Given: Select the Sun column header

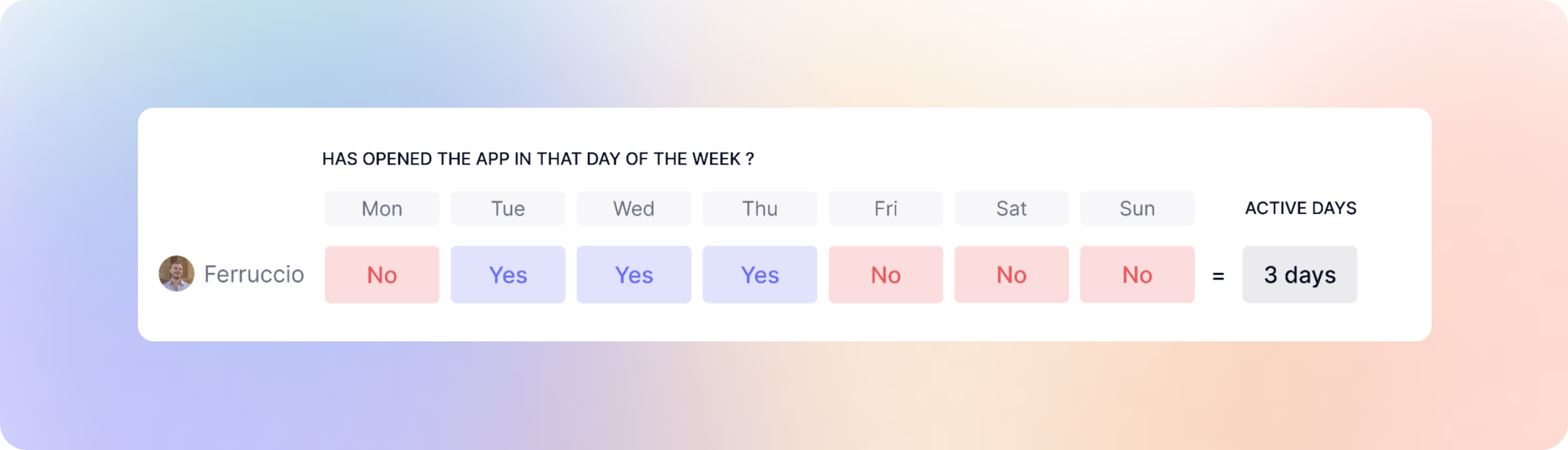Looking at the screenshot, I should click(x=1137, y=209).
